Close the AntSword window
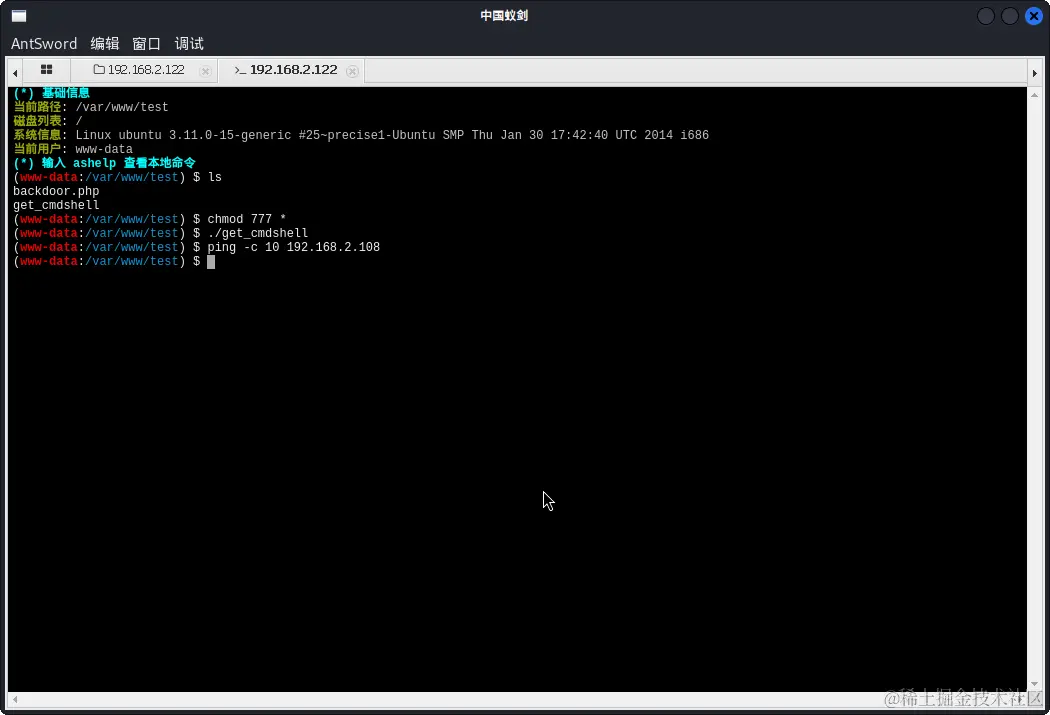Viewport: 1050px width, 715px height. pyautogui.click(x=1034, y=16)
